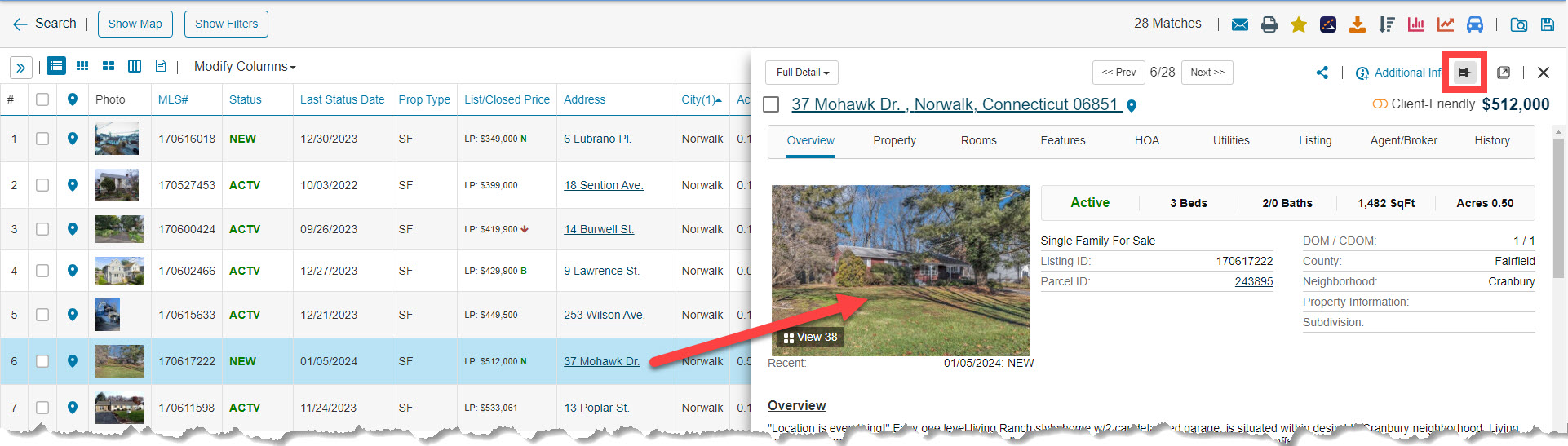Open the pink bar chart statistics icon
Viewport: 1568px width, 446px height.
[1416, 24]
